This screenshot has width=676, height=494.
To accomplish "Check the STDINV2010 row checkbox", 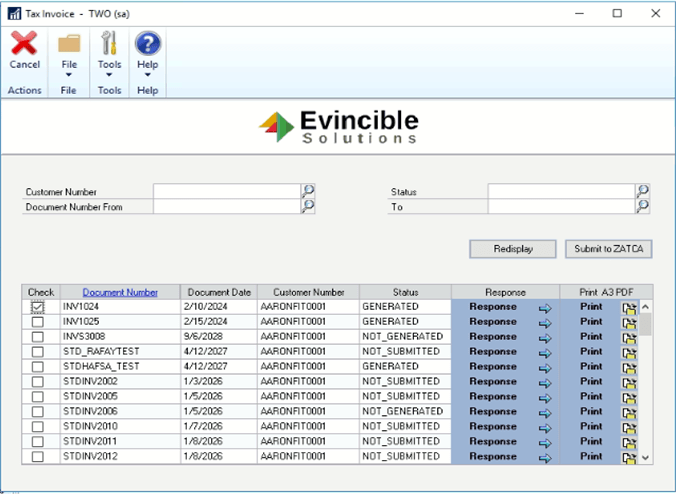I will [38, 427].
